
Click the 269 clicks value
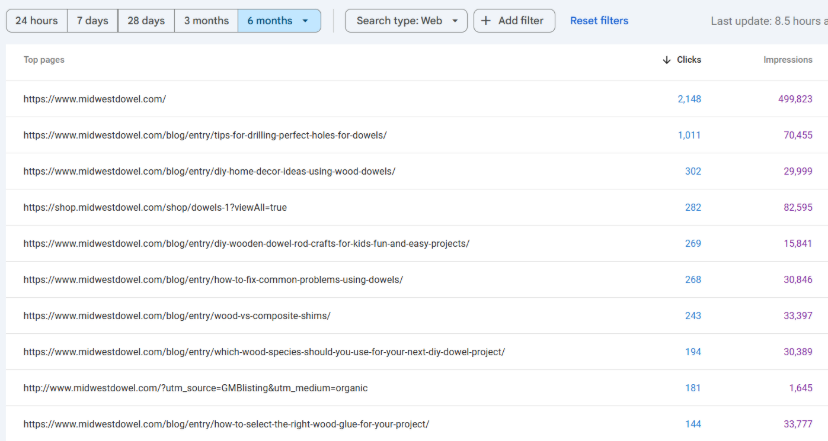pyautogui.click(x=693, y=243)
